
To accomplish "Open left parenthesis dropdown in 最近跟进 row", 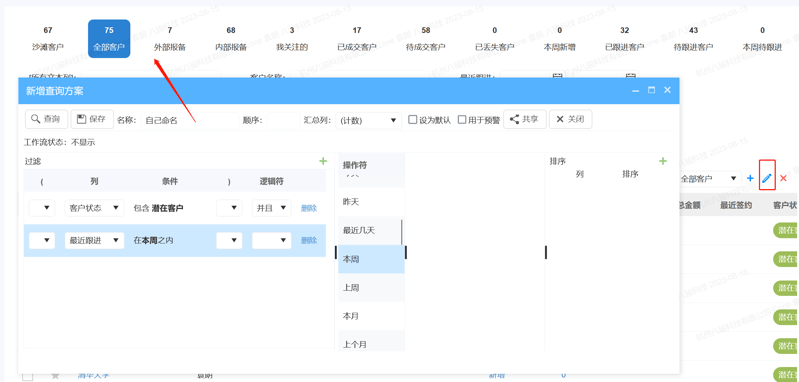I will [42, 240].
